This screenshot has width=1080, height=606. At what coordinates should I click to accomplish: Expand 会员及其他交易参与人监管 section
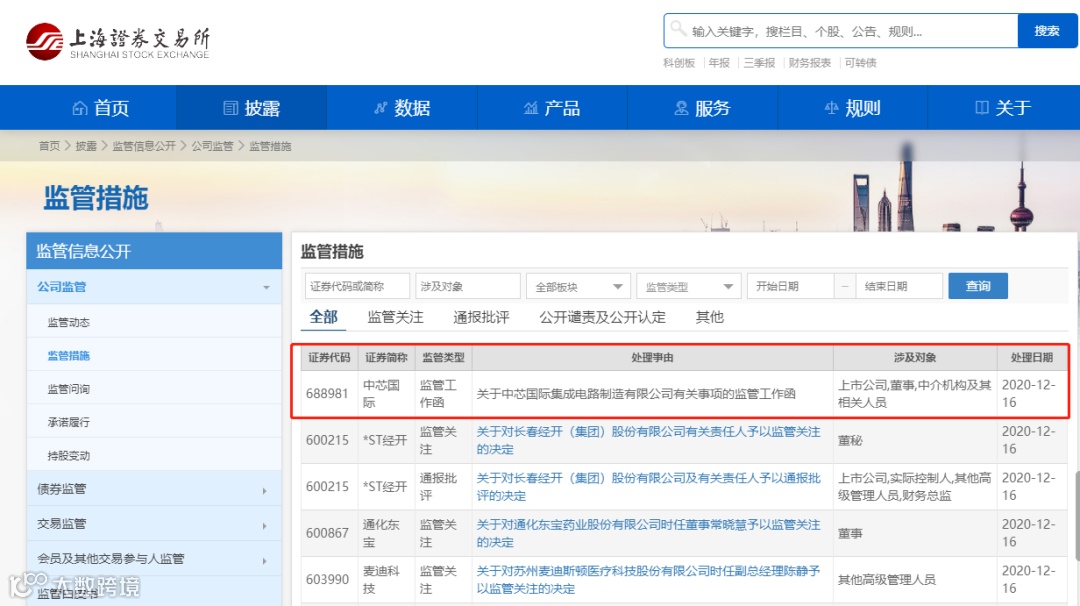tap(154, 559)
